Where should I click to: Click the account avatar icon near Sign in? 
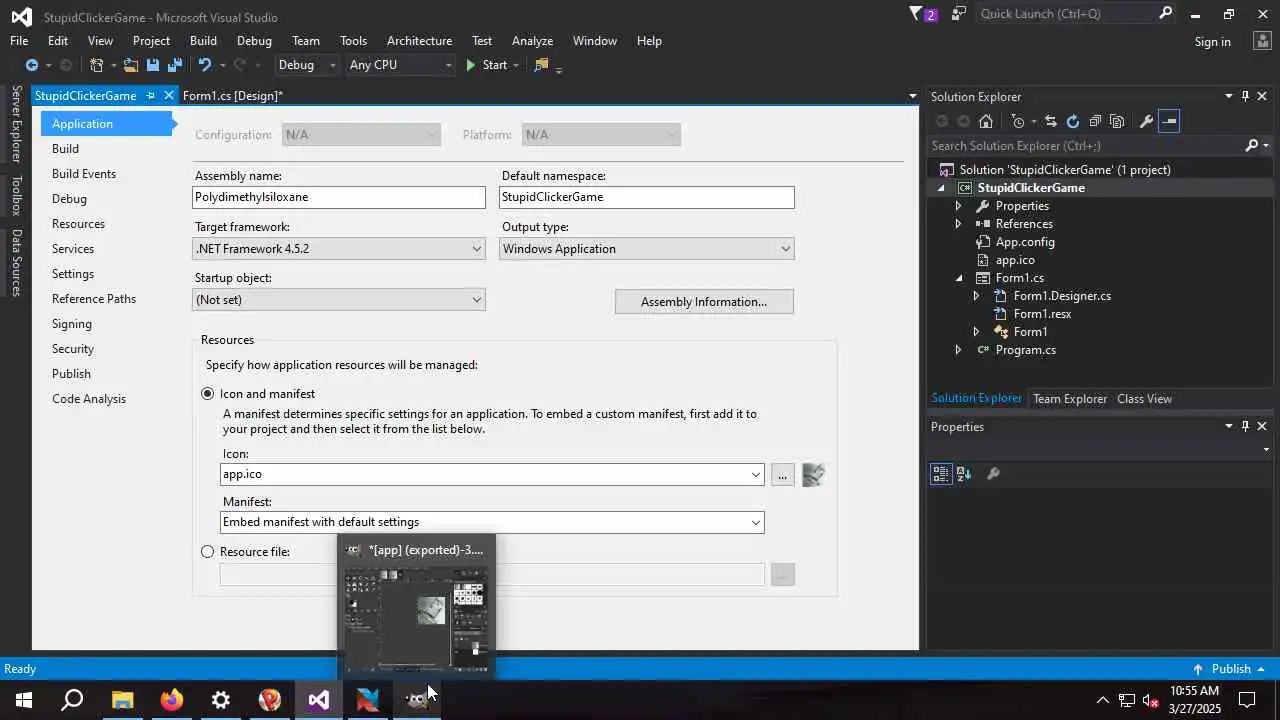pyautogui.click(x=1261, y=41)
